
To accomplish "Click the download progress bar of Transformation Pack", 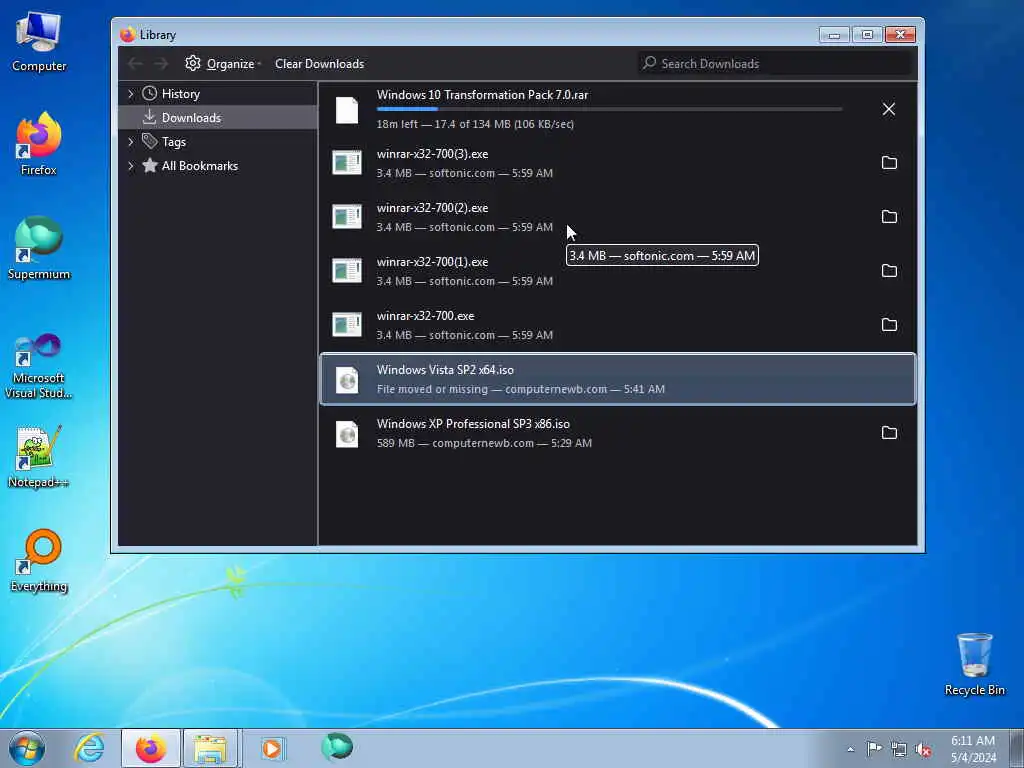I will pos(609,109).
